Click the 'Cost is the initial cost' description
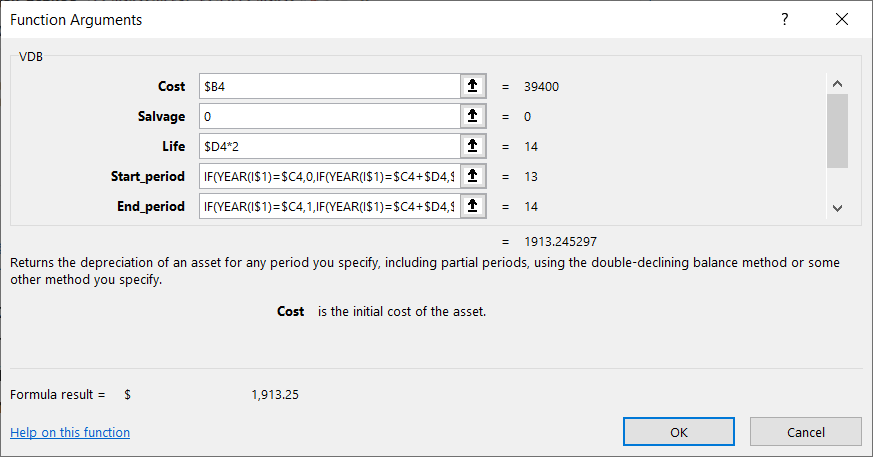 (x=381, y=312)
